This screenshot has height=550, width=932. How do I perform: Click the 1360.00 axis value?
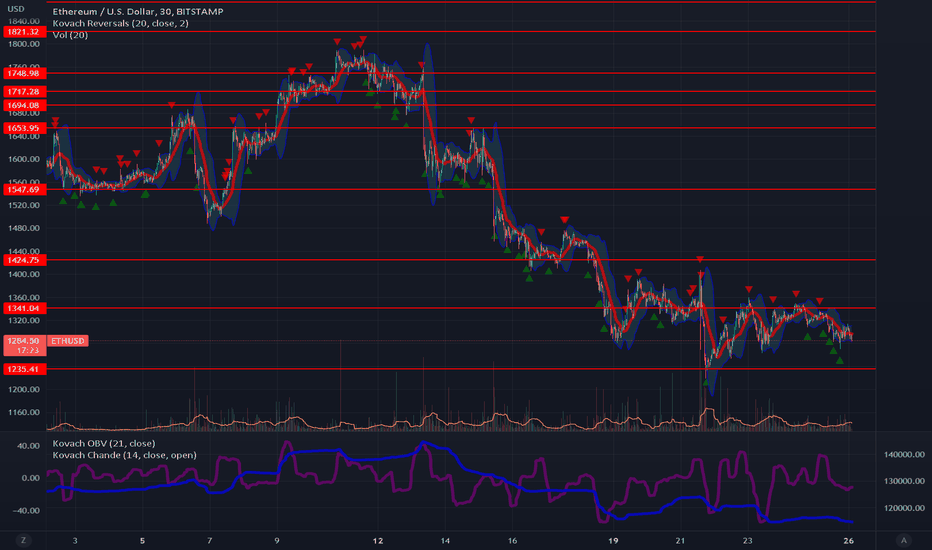pyautogui.click(x=24, y=297)
